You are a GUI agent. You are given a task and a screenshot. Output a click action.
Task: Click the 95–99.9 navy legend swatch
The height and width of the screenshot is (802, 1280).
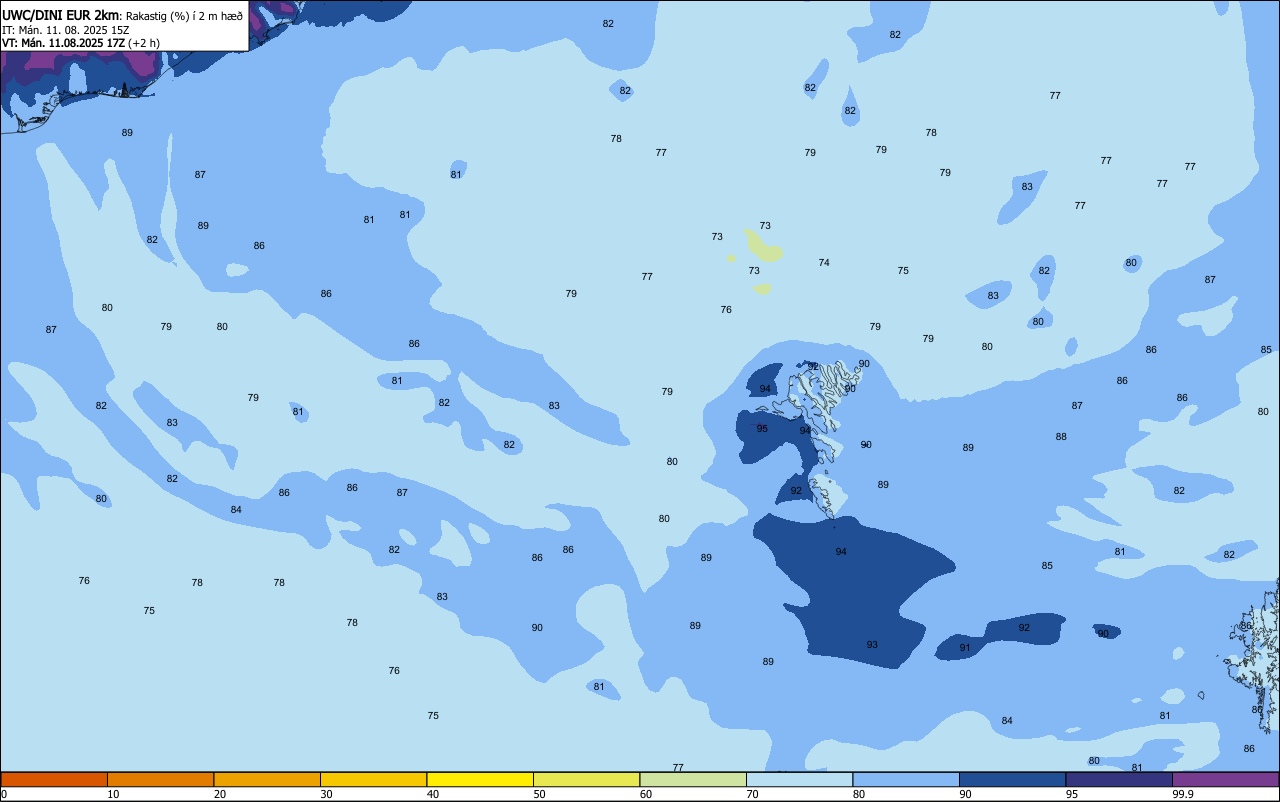pos(1119,779)
